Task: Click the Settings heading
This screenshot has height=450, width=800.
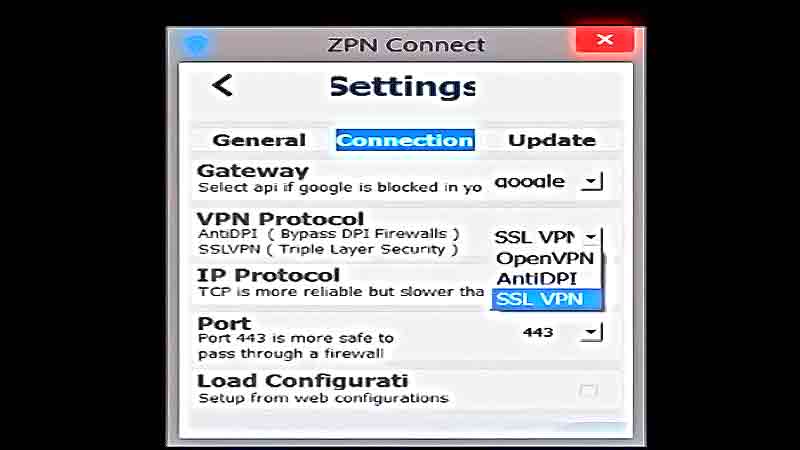Action: point(403,86)
